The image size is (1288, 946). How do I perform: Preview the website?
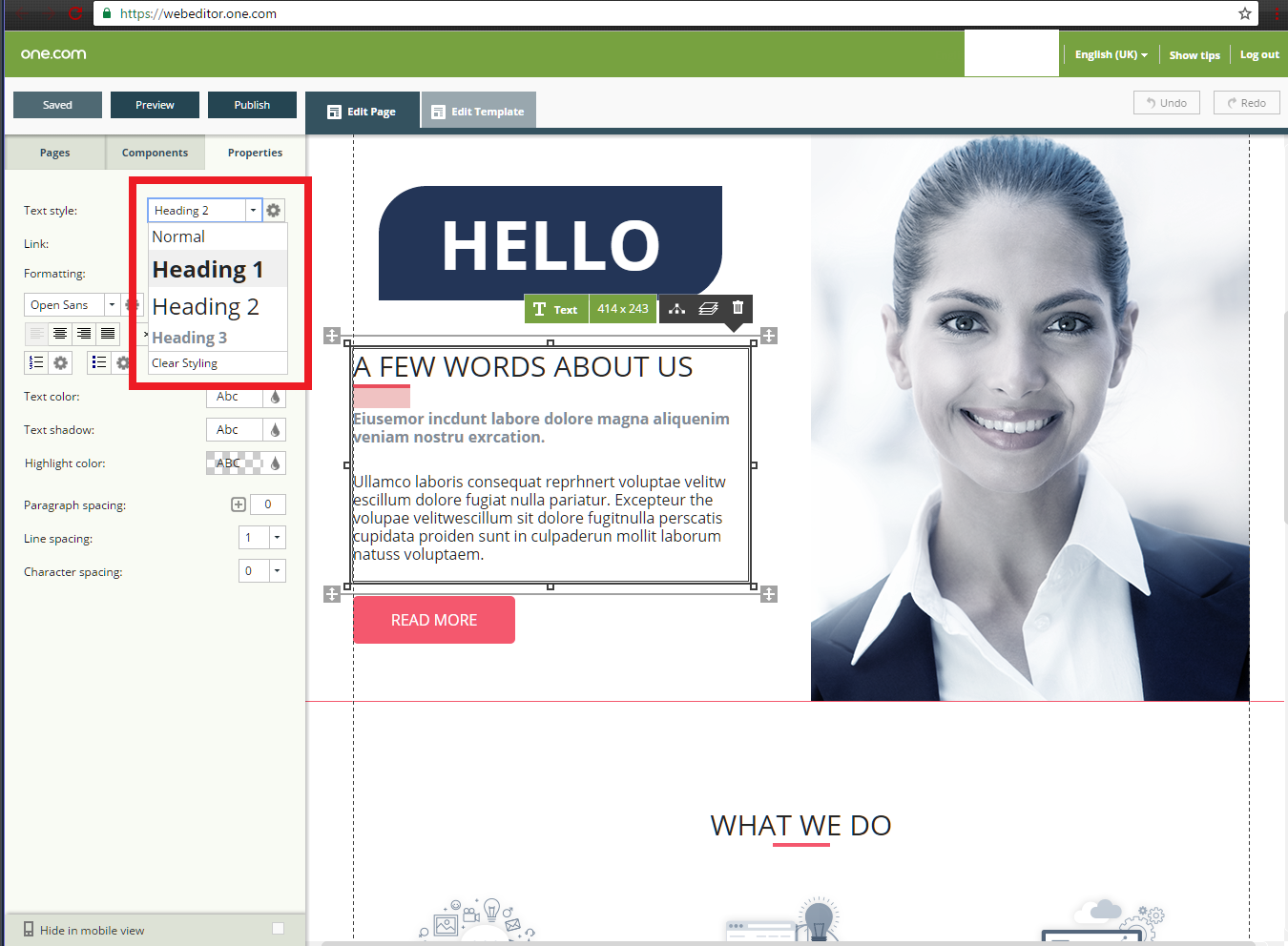(x=155, y=105)
